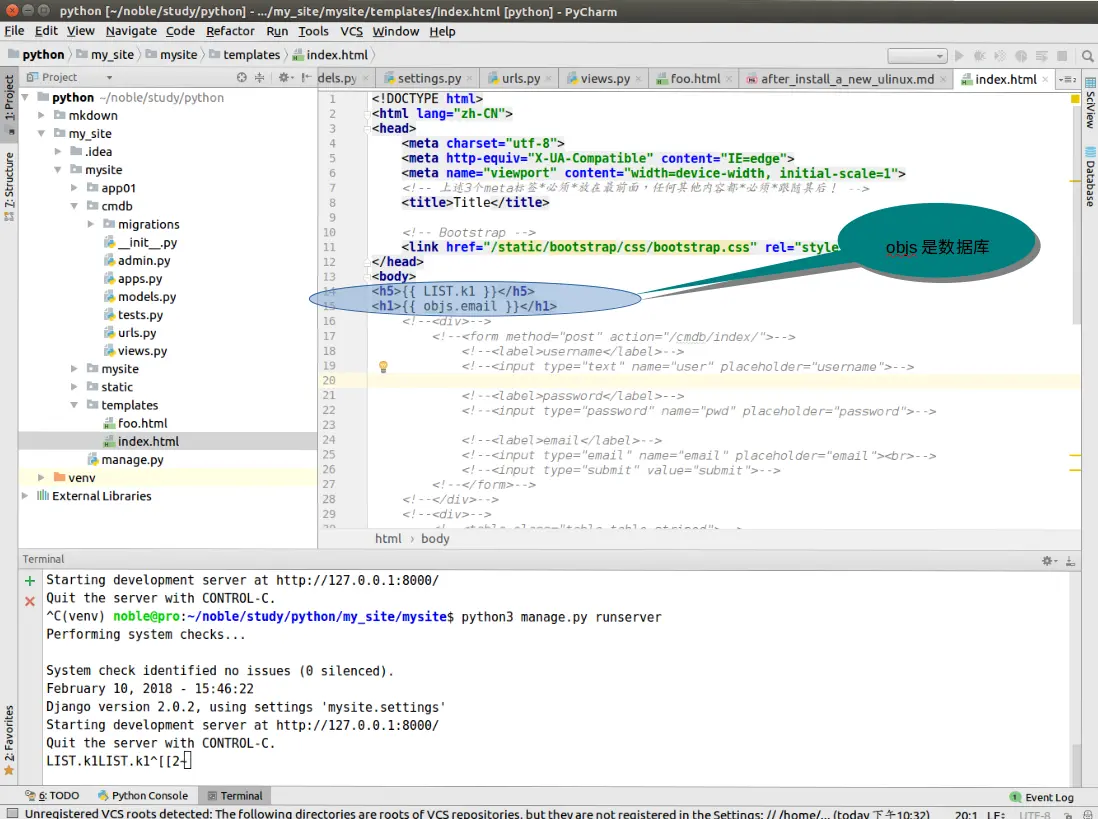This screenshot has width=1098, height=819.
Task: Click the scroll from source target icon
Action: (x=242, y=77)
